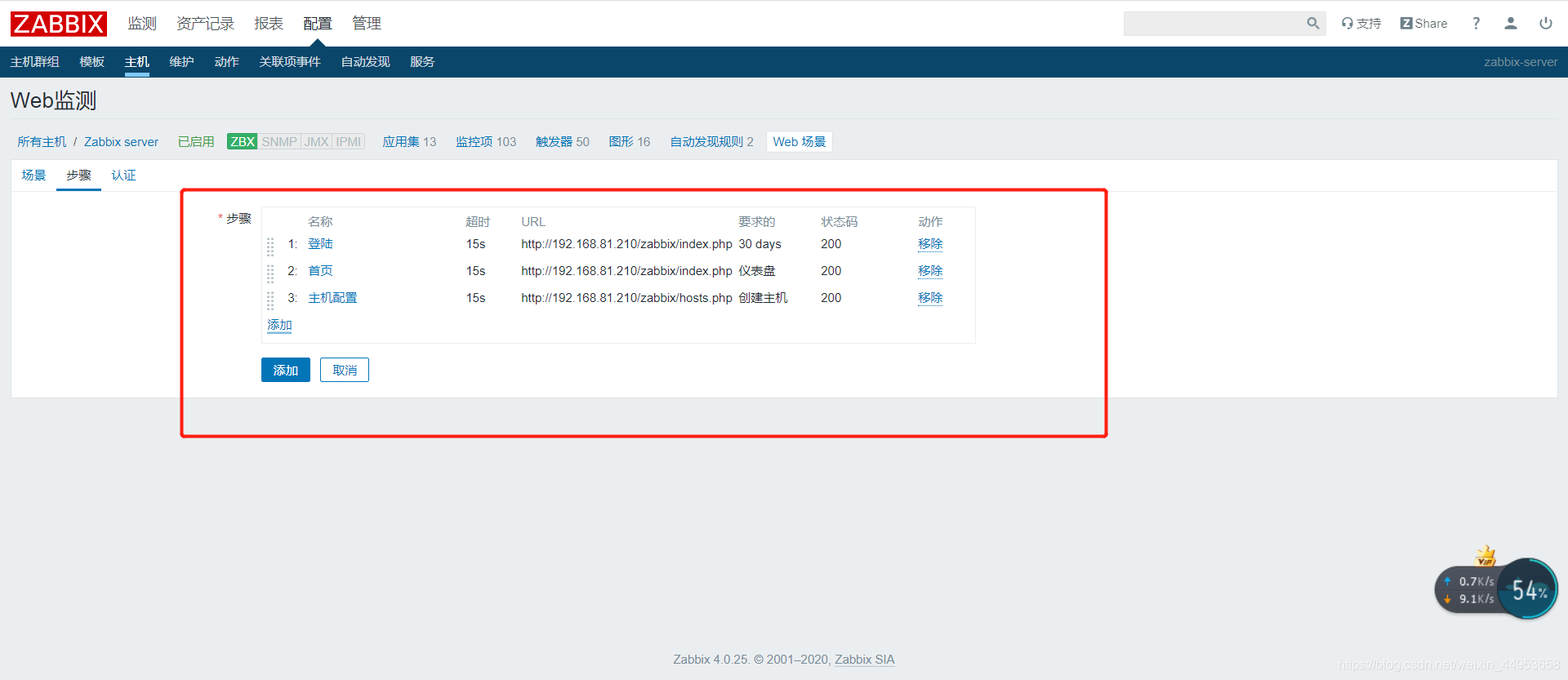Click the zabbix-server name in the header
The width and height of the screenshot is (1568, 680).
(1521, 62)
